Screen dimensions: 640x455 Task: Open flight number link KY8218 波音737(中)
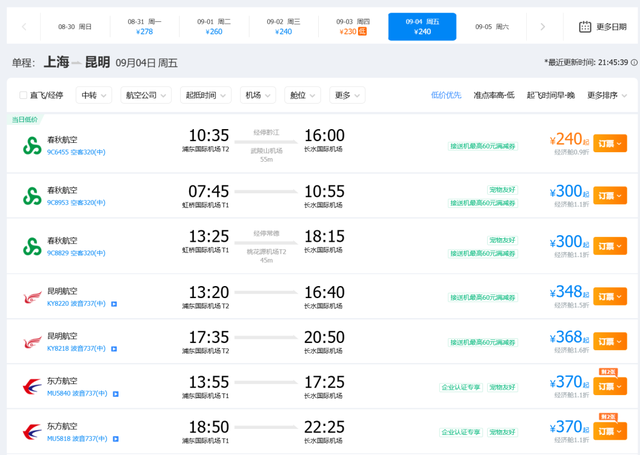tap(76, 348)
